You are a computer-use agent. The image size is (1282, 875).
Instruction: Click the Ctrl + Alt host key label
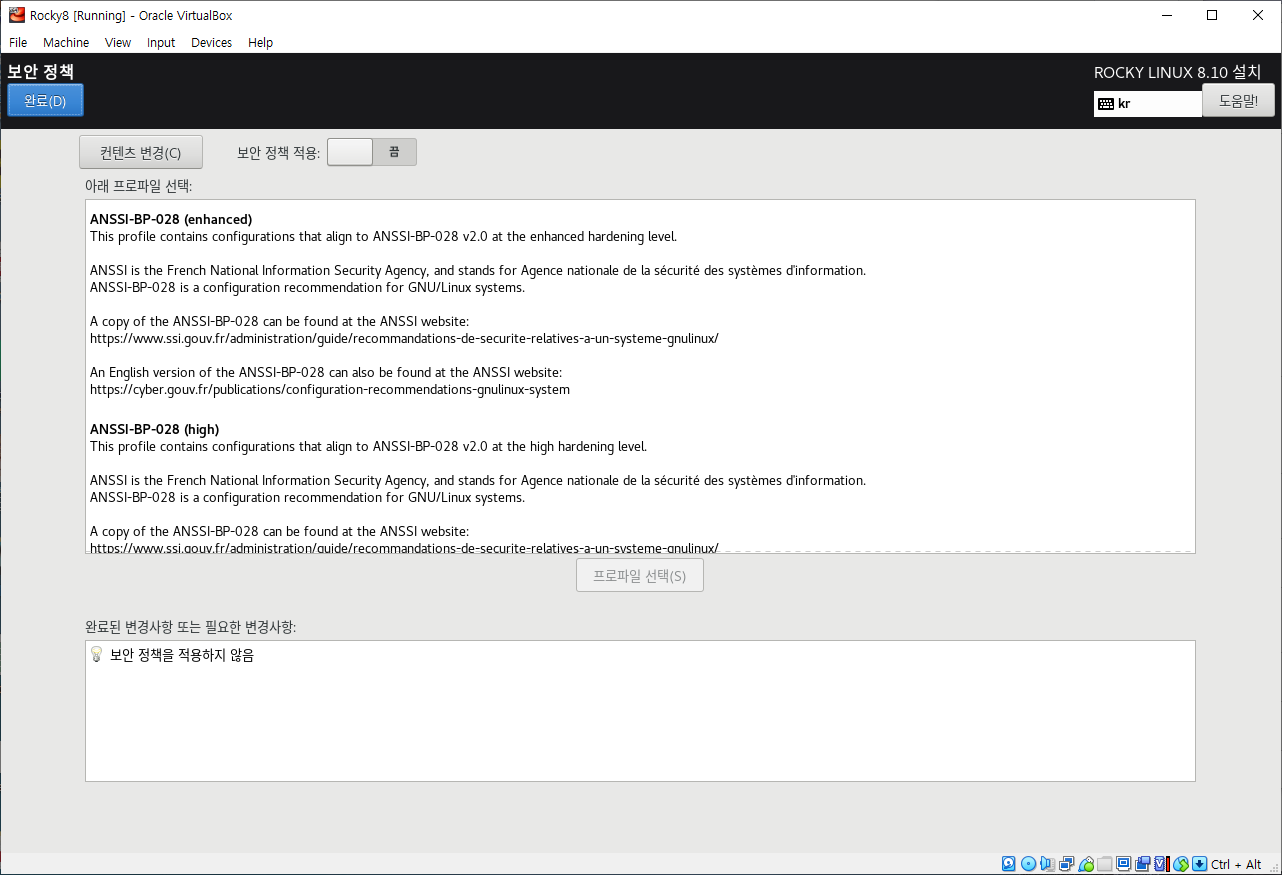(x=1236, y=864)
